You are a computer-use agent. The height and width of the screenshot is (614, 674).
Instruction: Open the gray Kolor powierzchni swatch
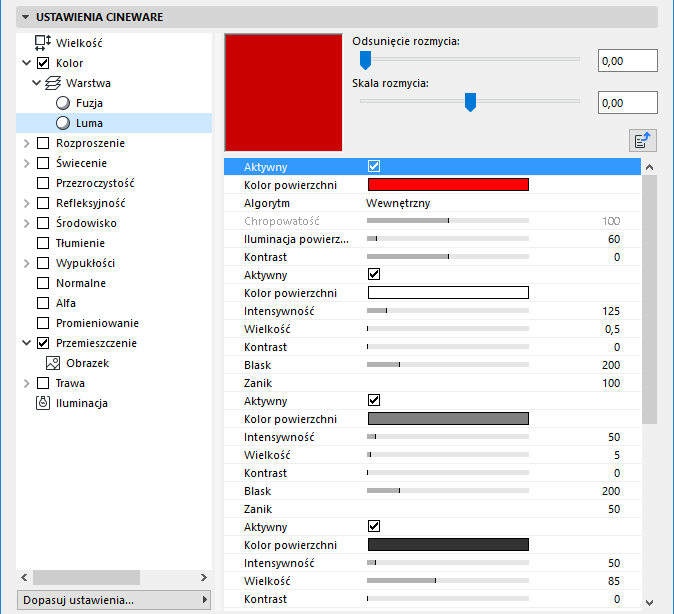pos(448,418)
